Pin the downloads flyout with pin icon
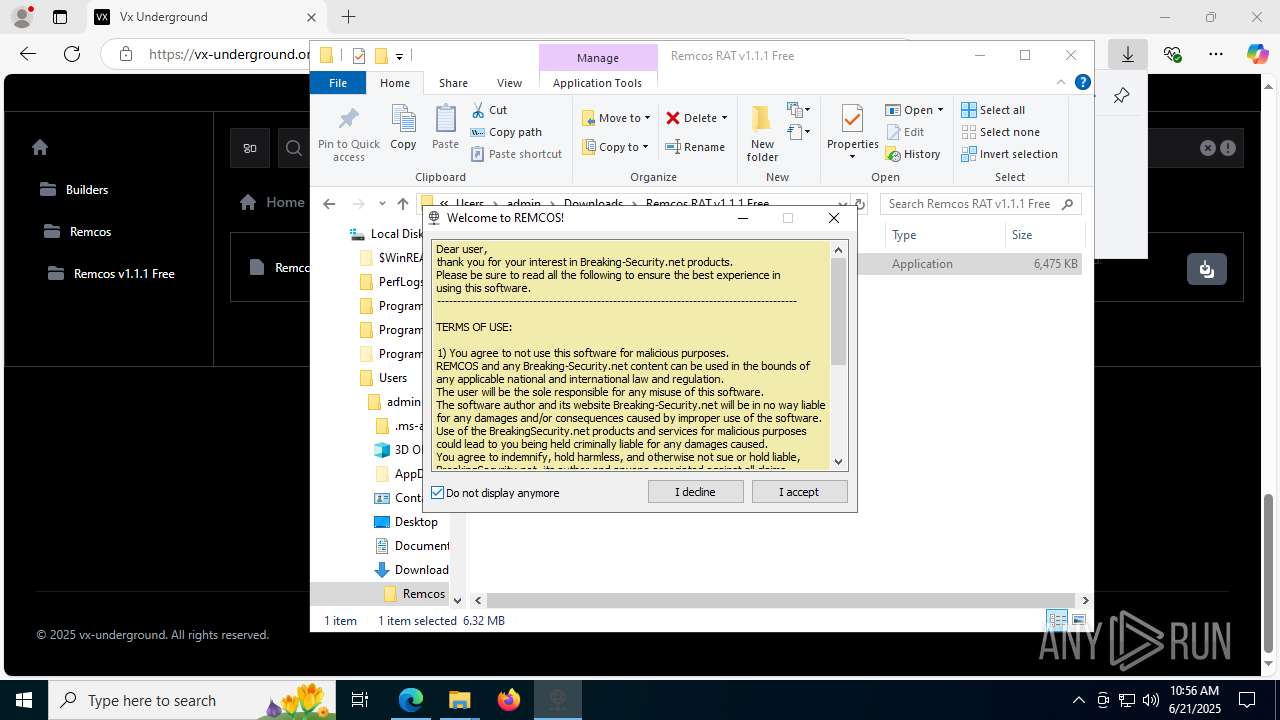The width and height of the screenshot is (1280, 720). [1121, 96]
